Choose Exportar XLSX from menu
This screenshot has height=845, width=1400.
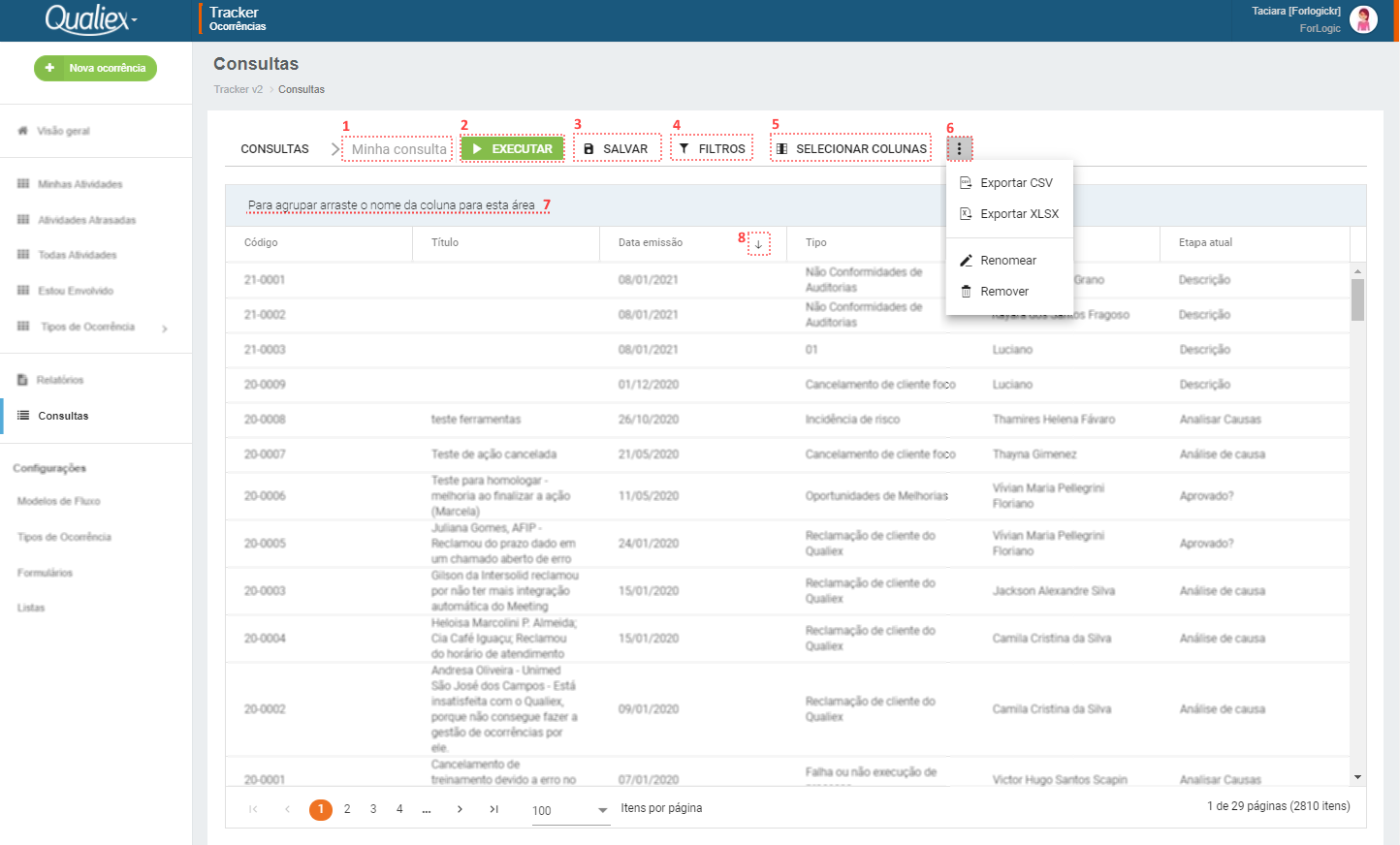tap(1009, 214)
